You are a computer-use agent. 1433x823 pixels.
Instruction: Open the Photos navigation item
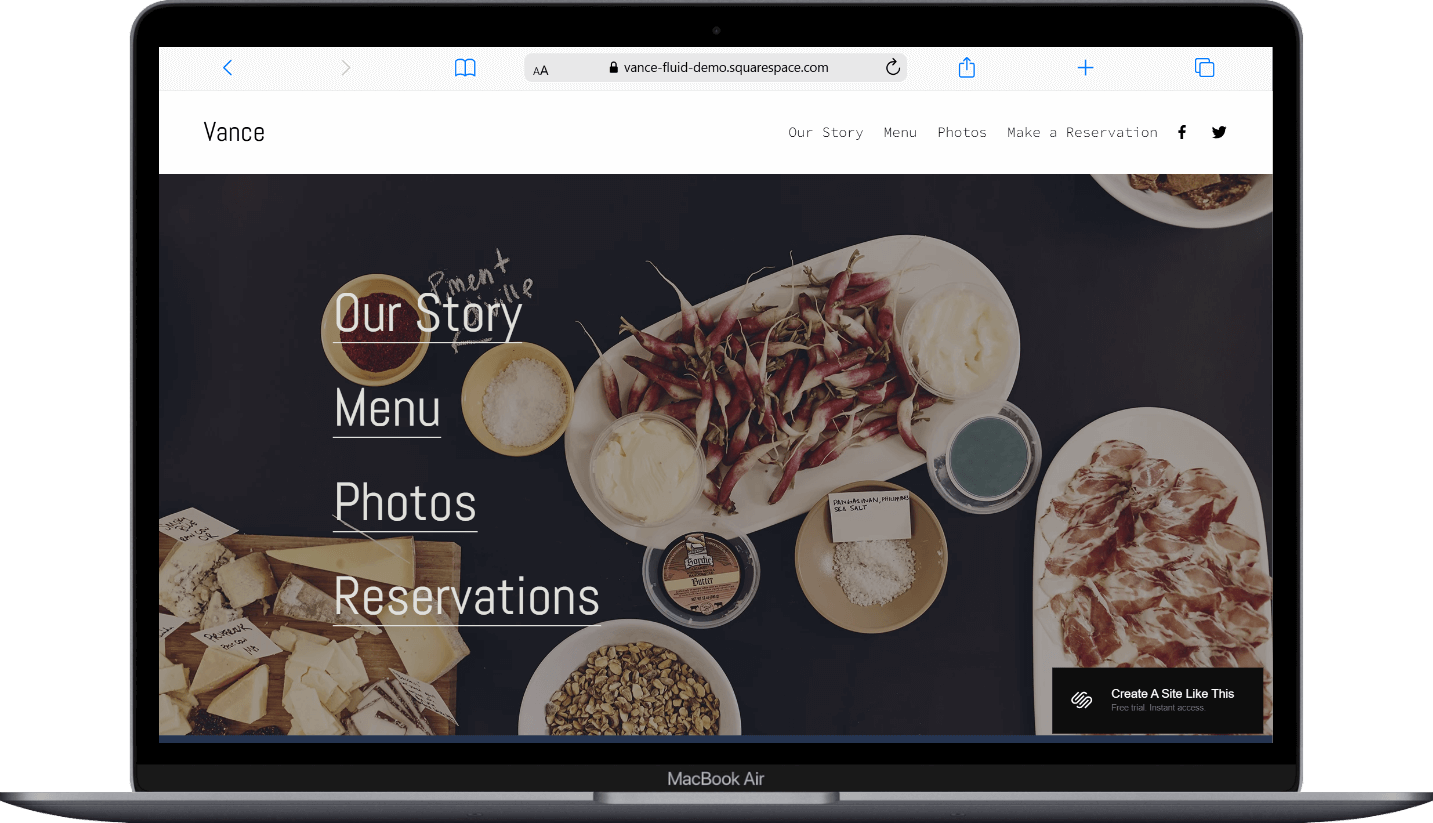[x=961, y=131]
